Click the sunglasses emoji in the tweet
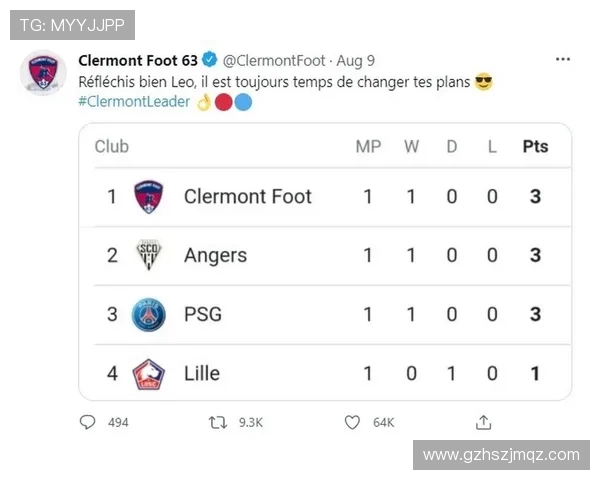The width and height of the screenshot is (600, 480). (484, 81)
